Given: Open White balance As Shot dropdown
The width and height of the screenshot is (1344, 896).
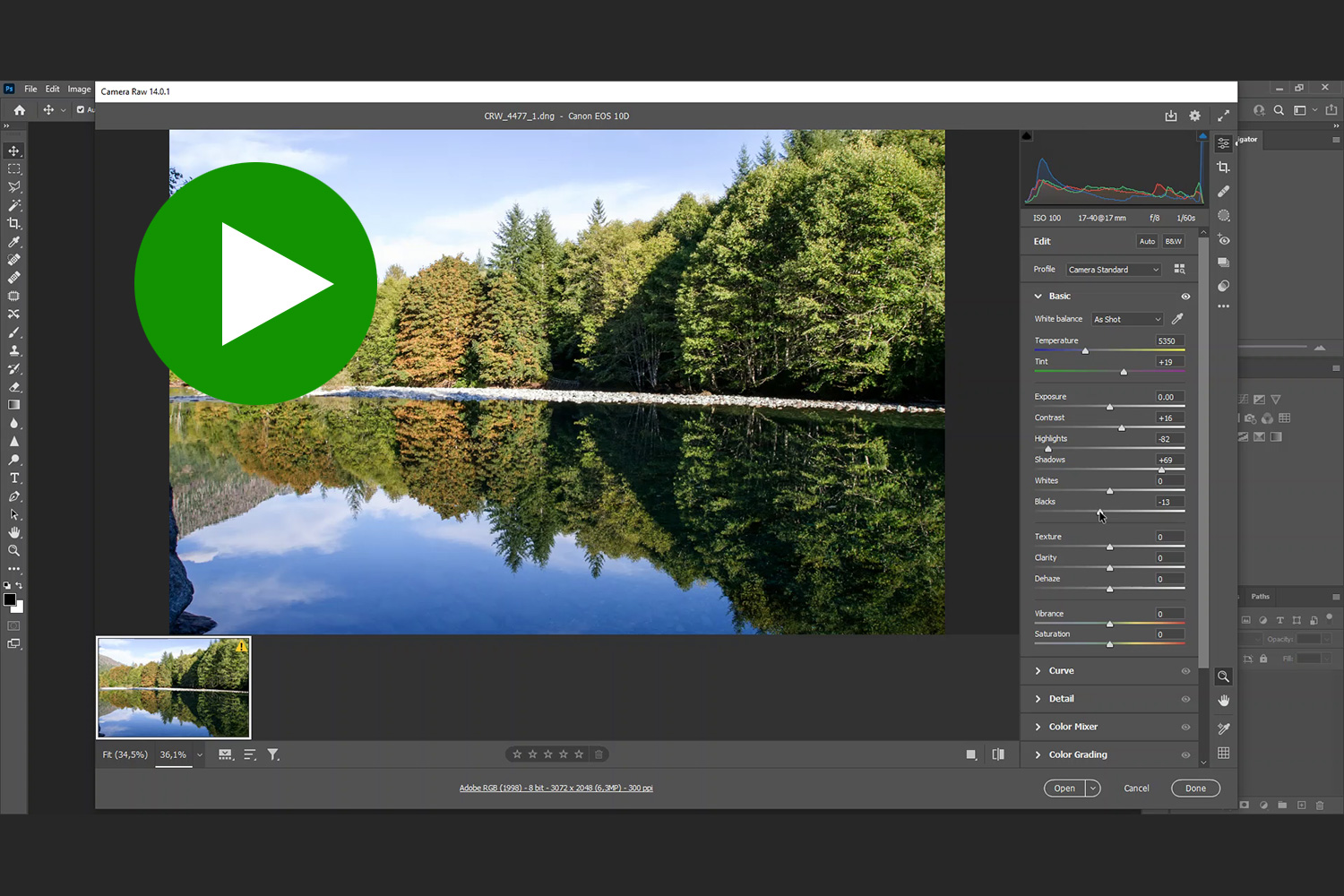Looking at the screenshot, I should (x=1126, y=319).
